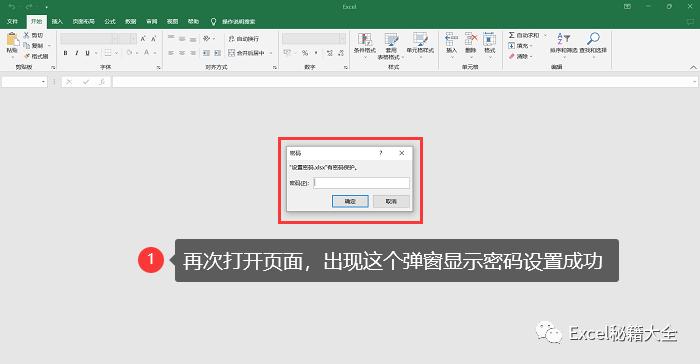Click the increase indent icon
The height and width of the screenshot is (364, 700).
(217, 53)
